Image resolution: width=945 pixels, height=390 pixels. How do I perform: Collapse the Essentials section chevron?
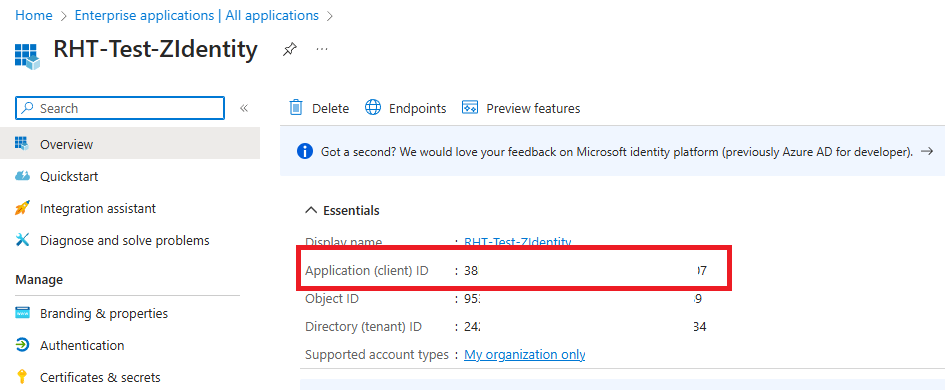point(311,210)
